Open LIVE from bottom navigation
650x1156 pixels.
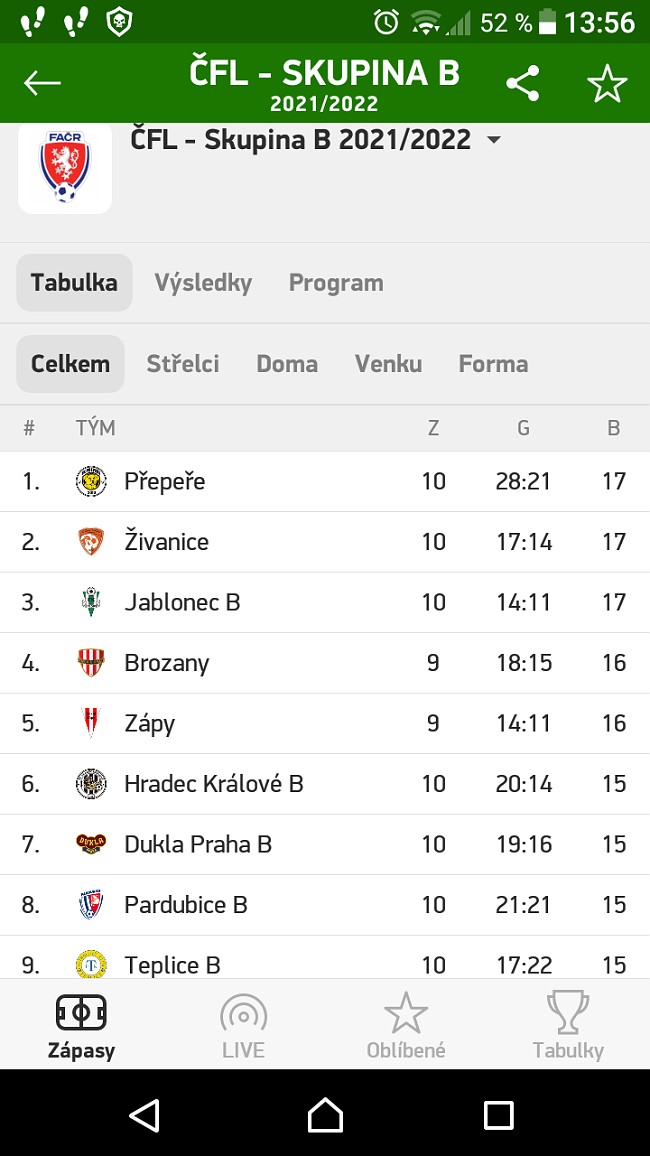(x=243, y=1025)
